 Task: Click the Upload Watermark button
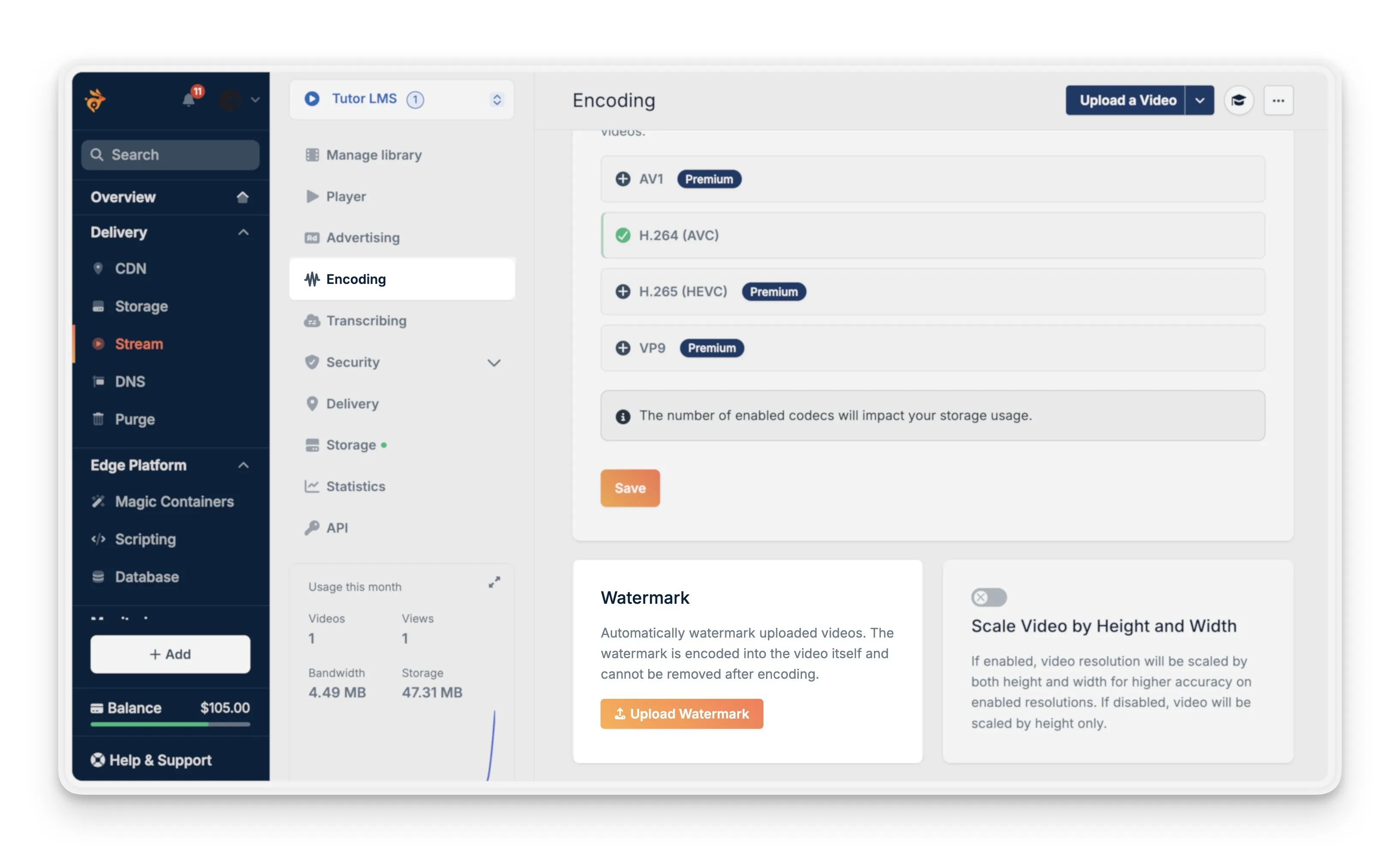tap(681, 713)
